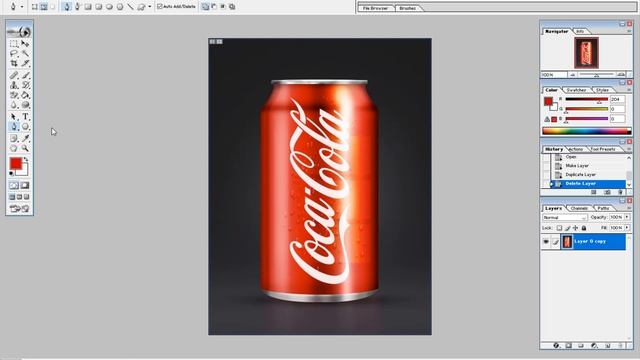Click the color spectrum ramp bar
This screenshot has width=640, height=360.
[x=587, y=131]
